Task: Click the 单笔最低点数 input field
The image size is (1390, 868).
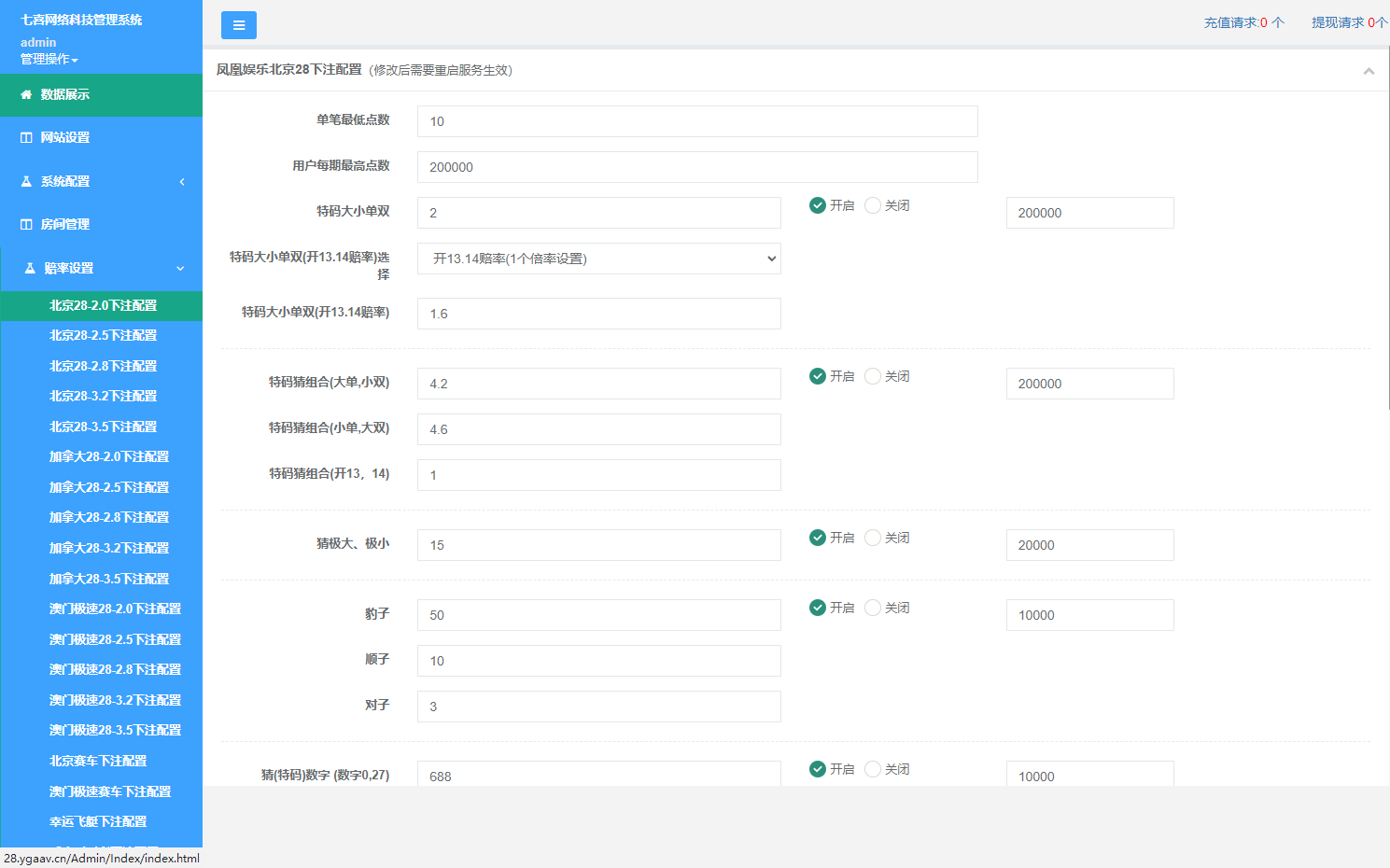Action: coord(696,121)
